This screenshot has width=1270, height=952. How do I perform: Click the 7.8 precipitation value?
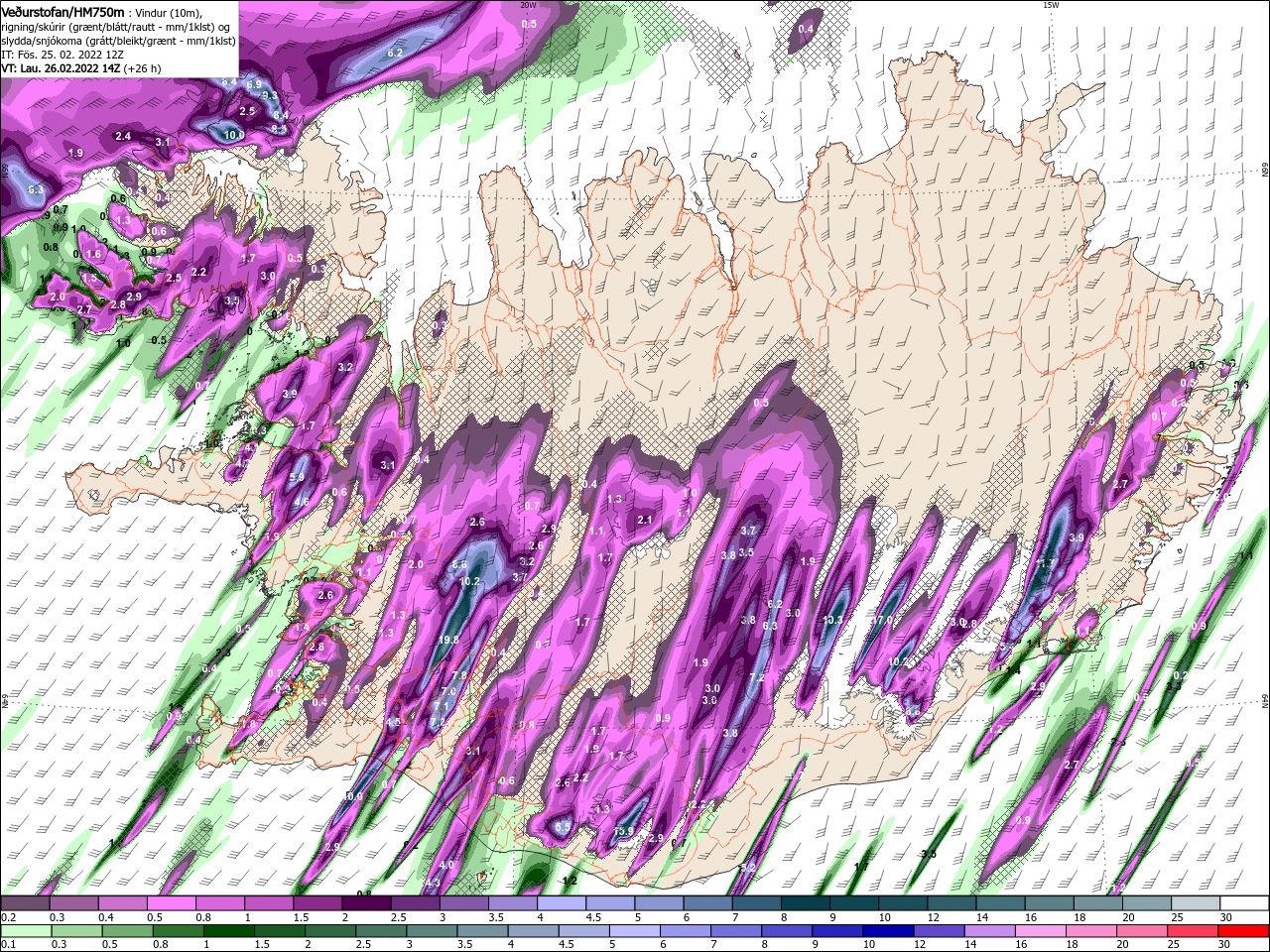click(459, 675)
